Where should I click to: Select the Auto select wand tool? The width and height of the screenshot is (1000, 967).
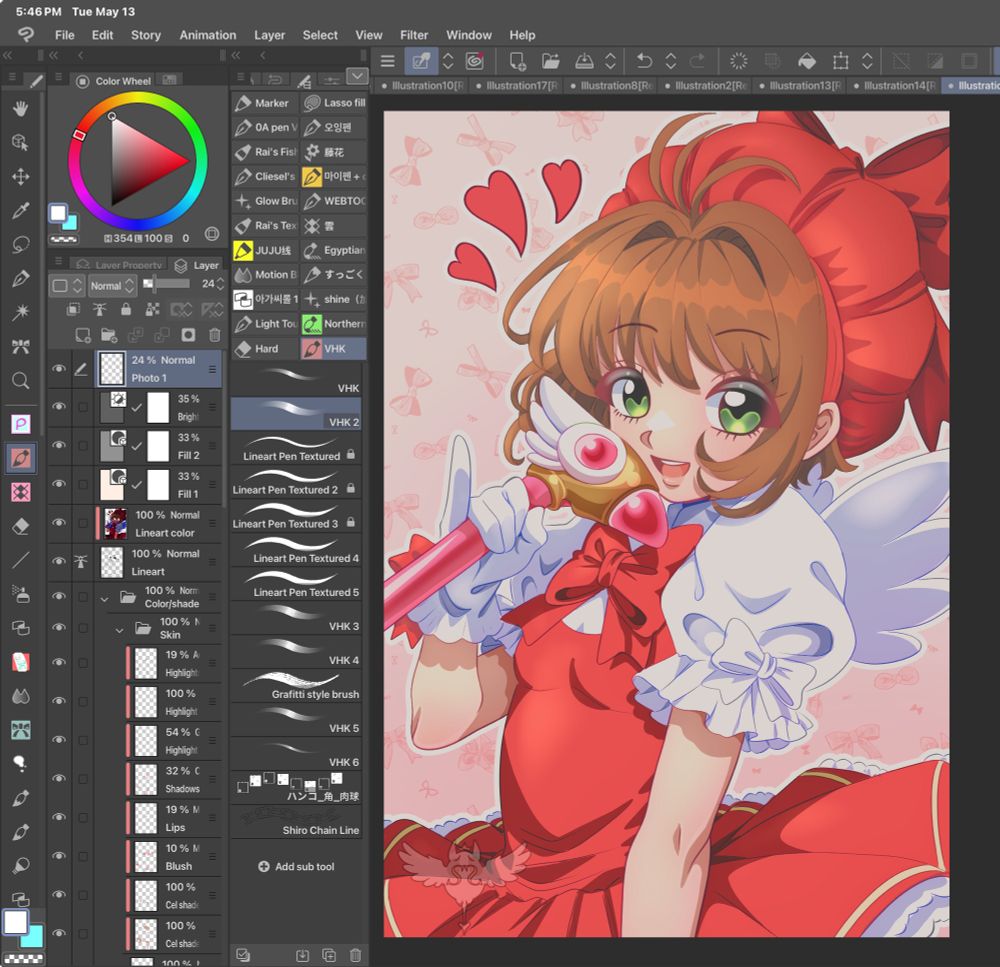tap(20, 312)
